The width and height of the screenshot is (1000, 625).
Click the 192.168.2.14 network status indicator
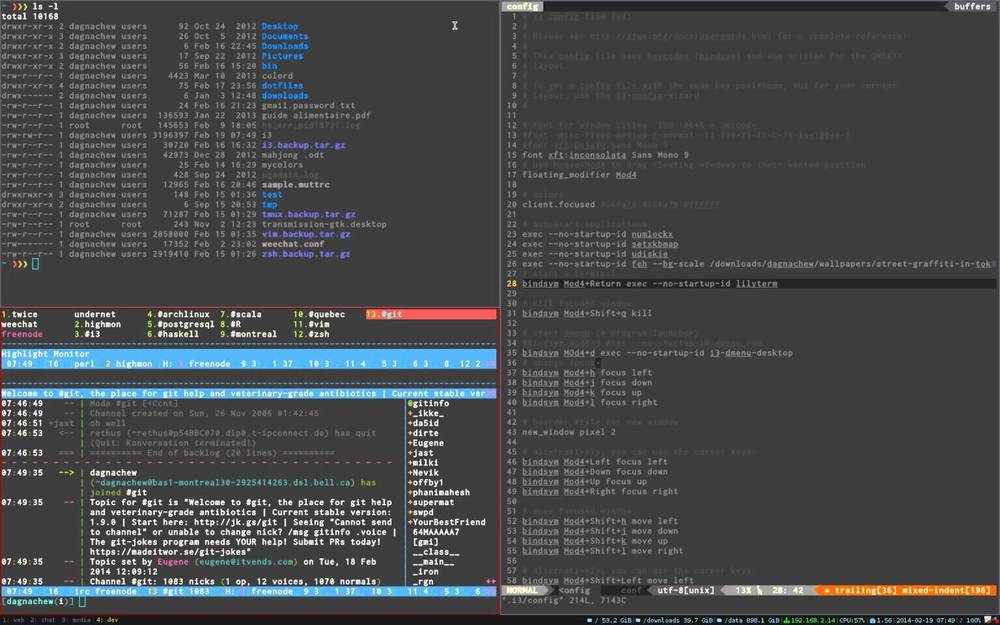808,620
